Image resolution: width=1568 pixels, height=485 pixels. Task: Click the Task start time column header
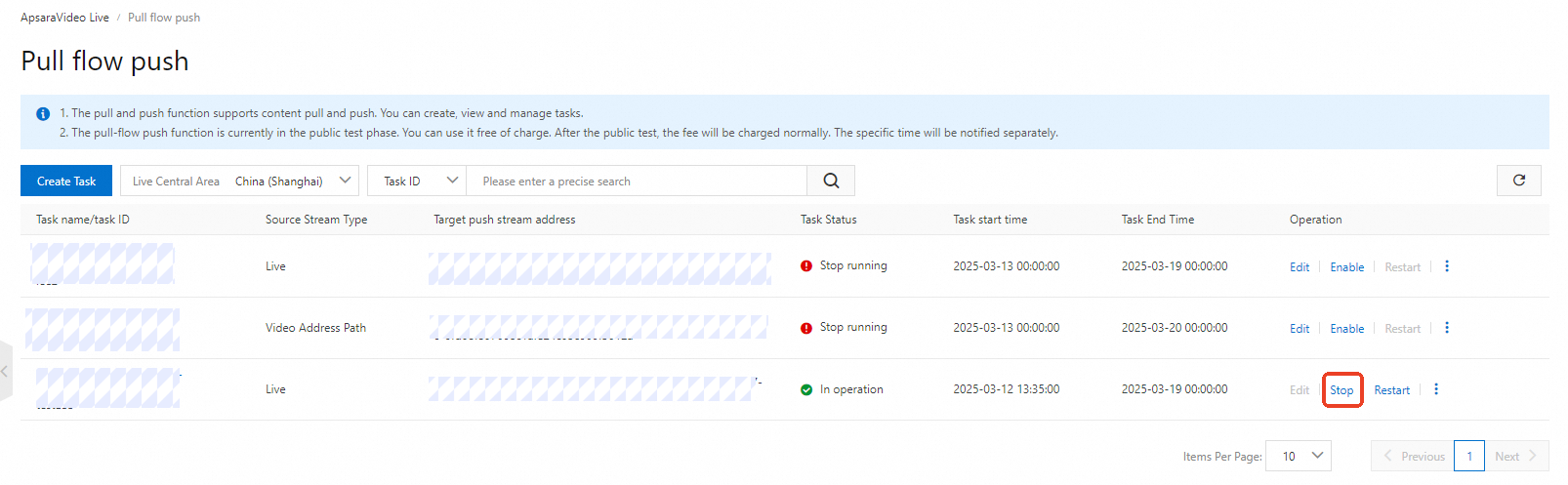(990, 220)
